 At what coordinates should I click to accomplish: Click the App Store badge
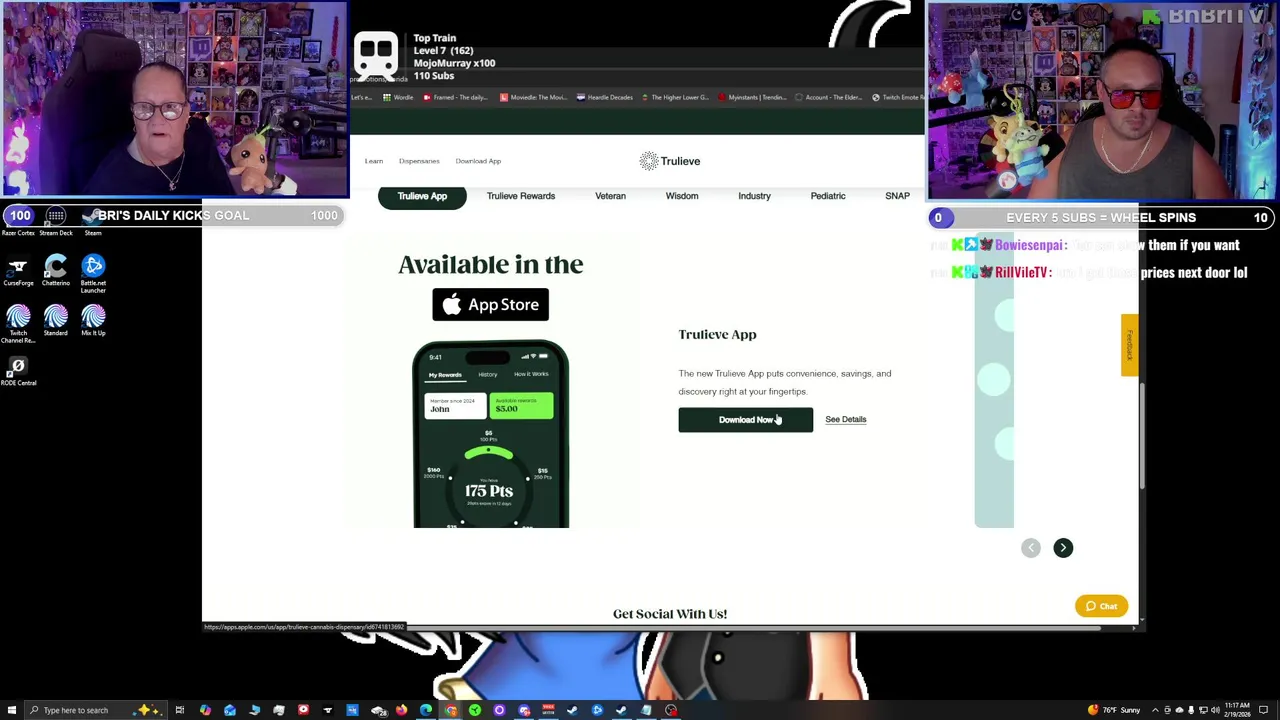pyautogui.click(x=490, y=305)
